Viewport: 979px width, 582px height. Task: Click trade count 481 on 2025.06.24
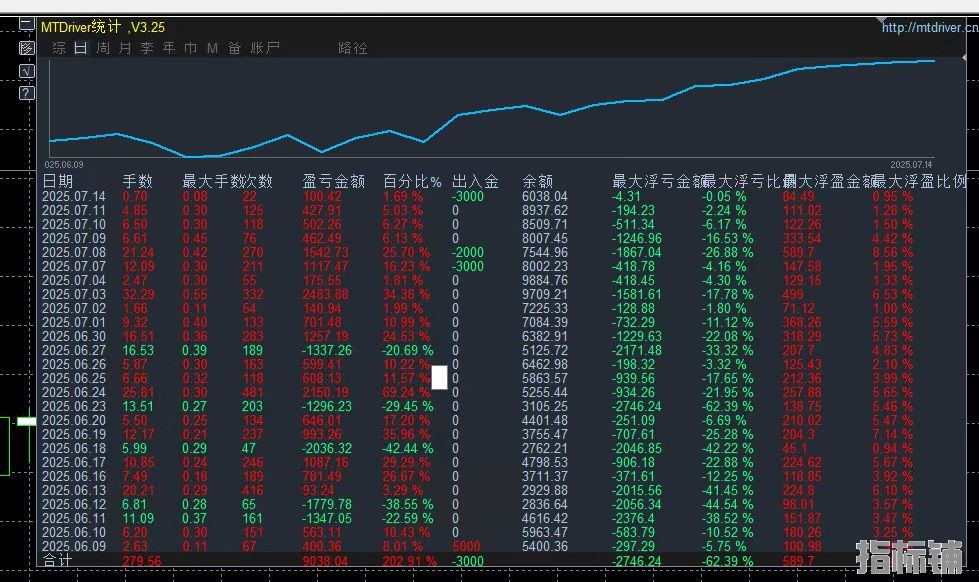click(252, 392)
